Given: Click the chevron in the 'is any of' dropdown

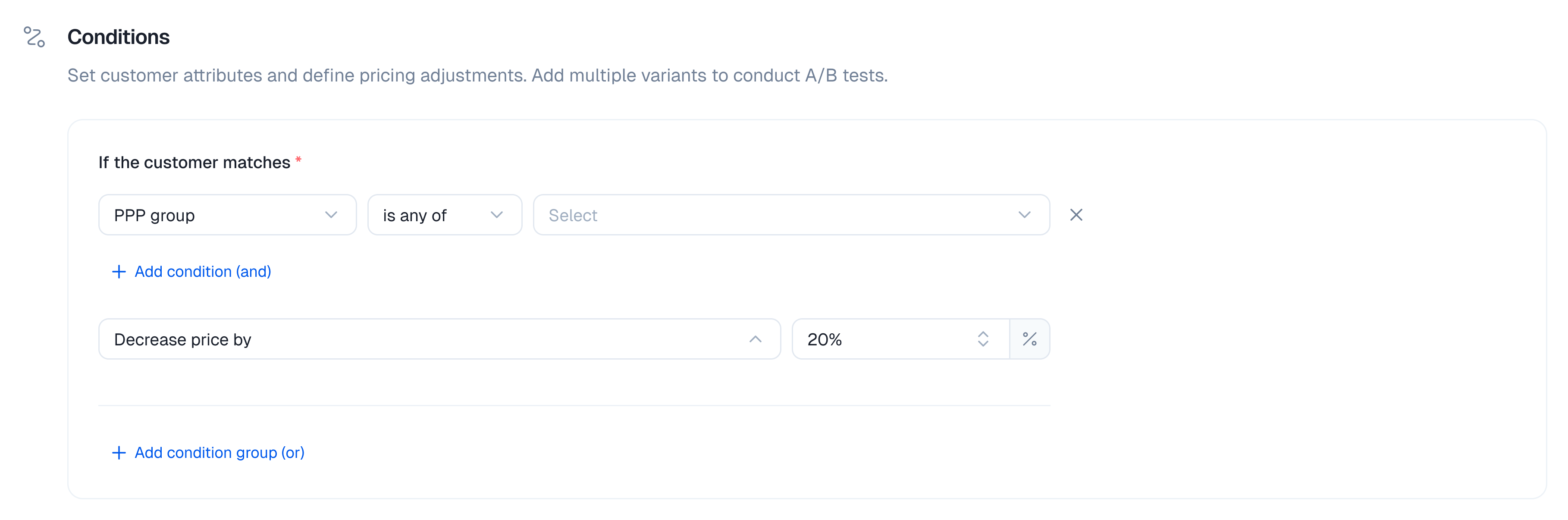Looking at the screenshot, I should (x=496, y=215).
